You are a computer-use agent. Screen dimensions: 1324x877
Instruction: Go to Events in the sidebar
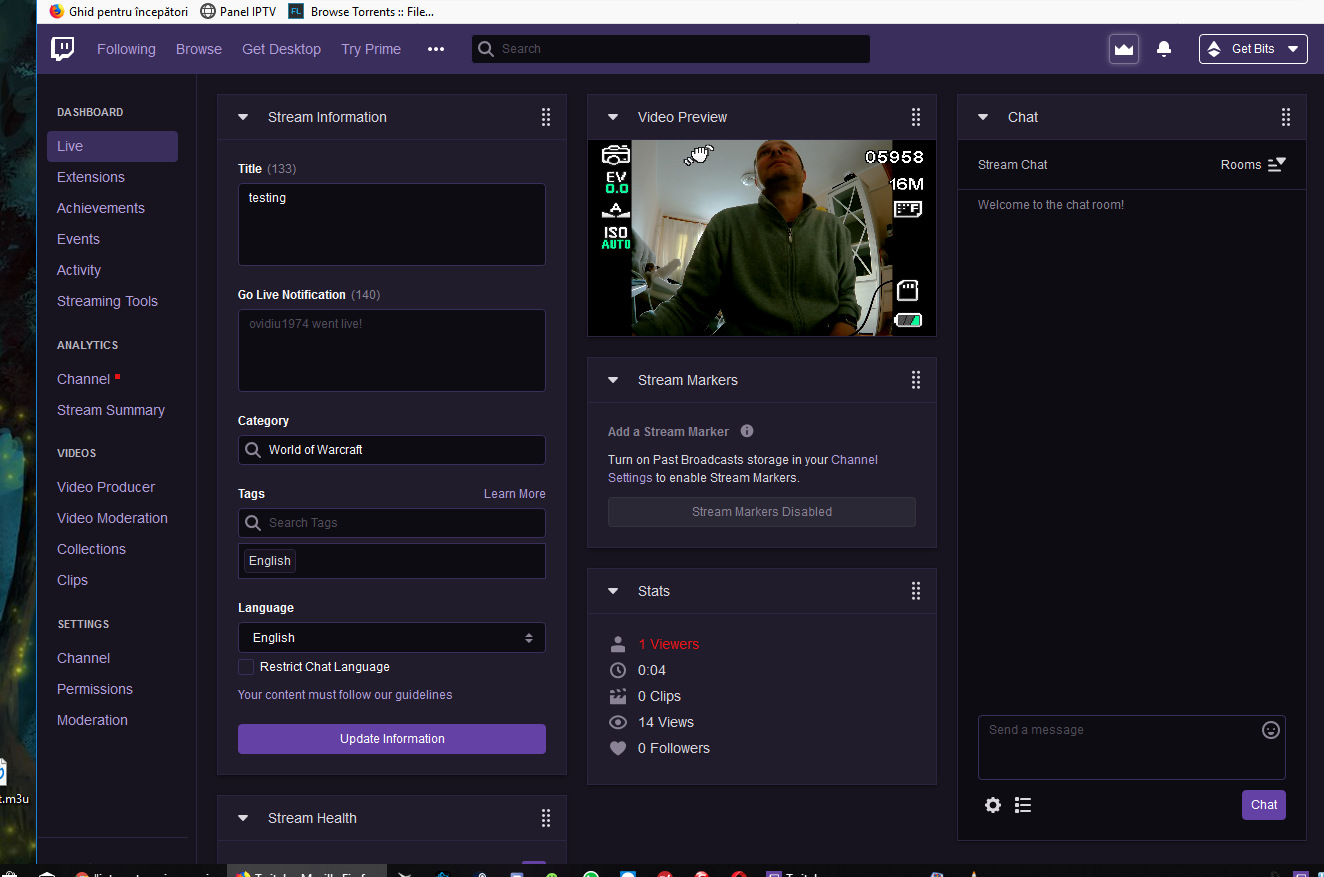(x=78, y=239)
